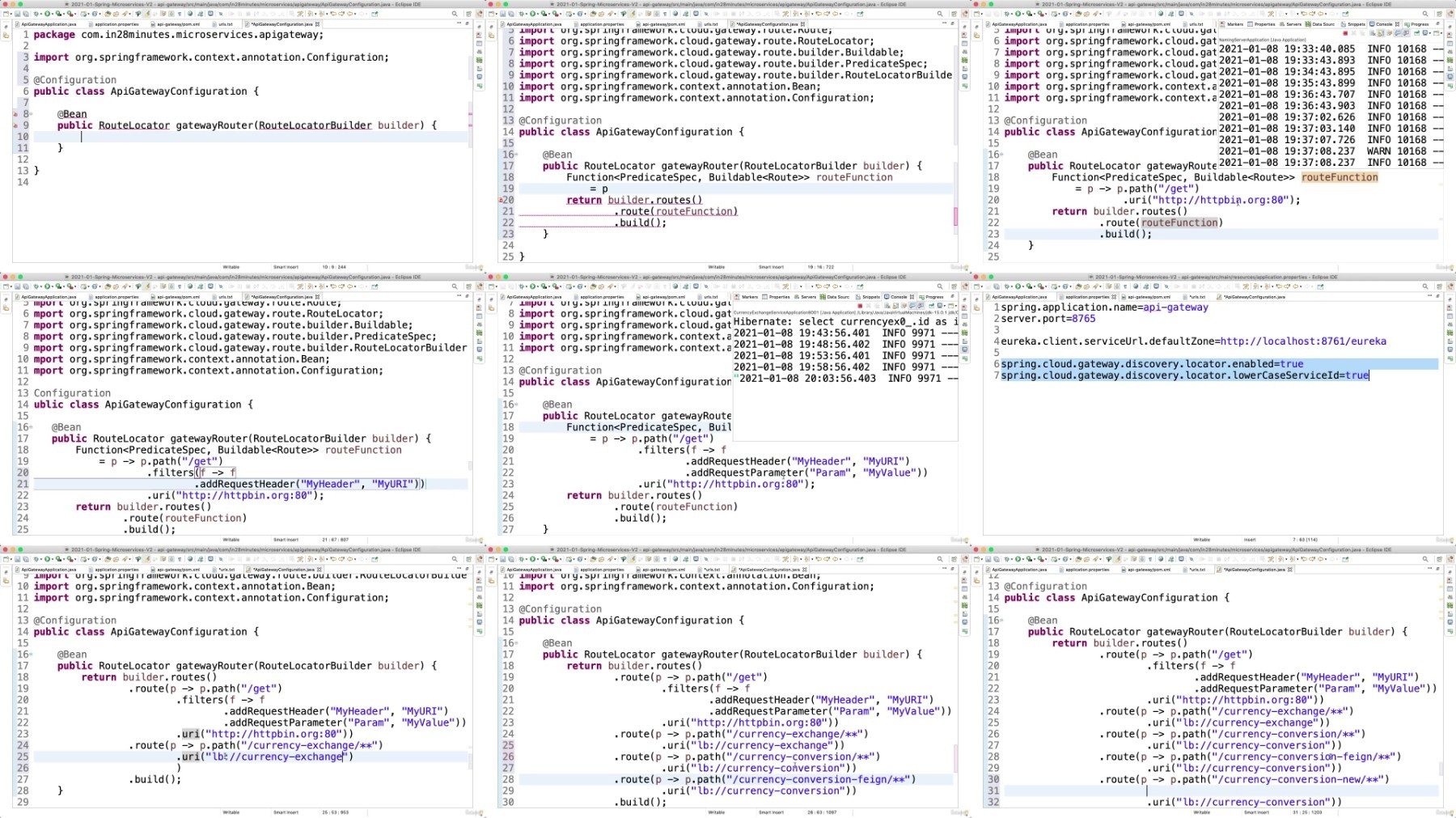Switch to Markers tab beside NamingServerApplication console

click(x=1234, y=24)
